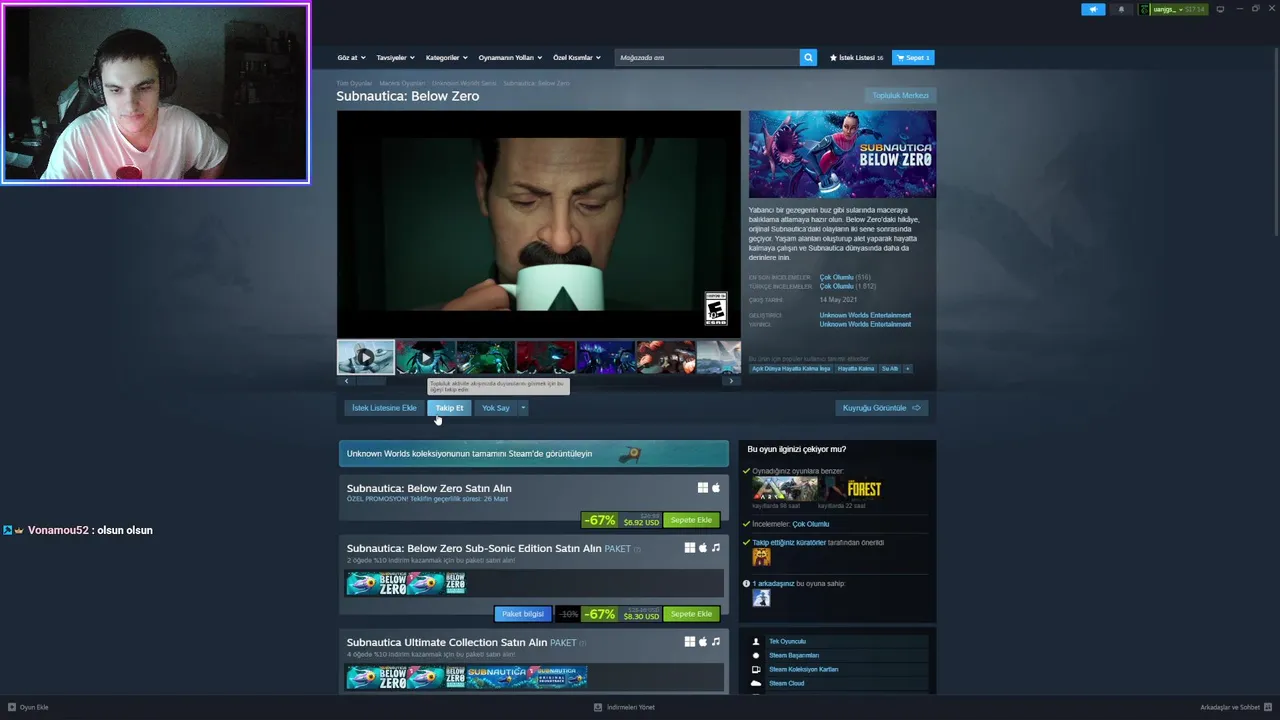Click Oyun Ekle at bottom left

28,707
